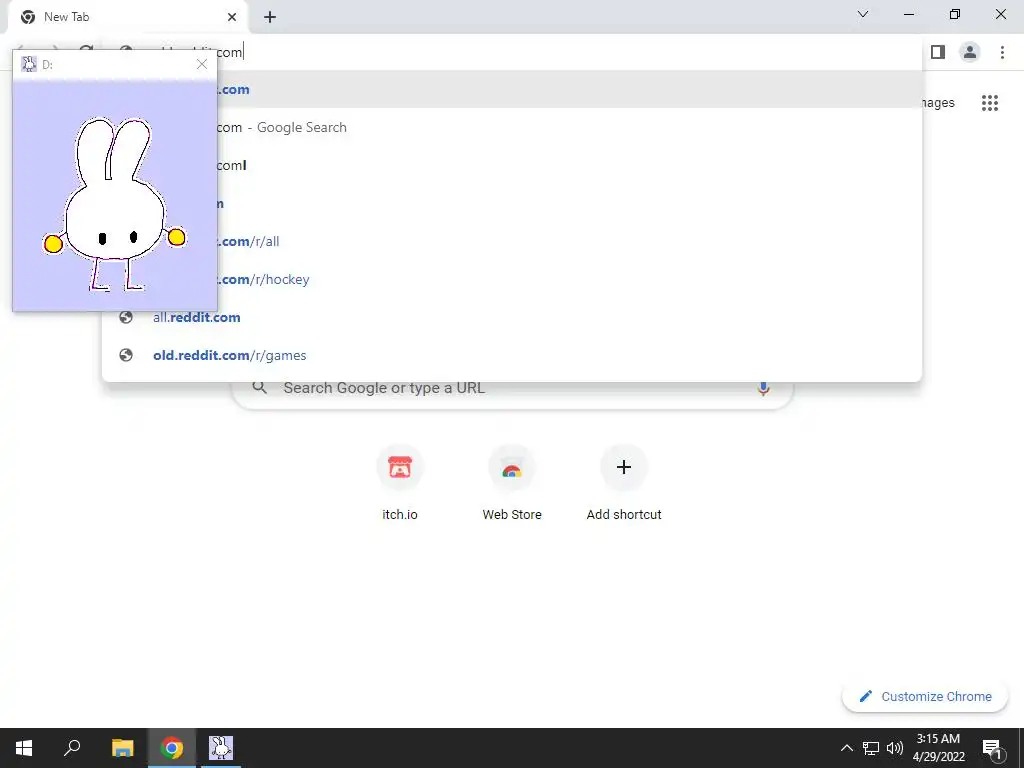Open the Windows Start menu

24,748
